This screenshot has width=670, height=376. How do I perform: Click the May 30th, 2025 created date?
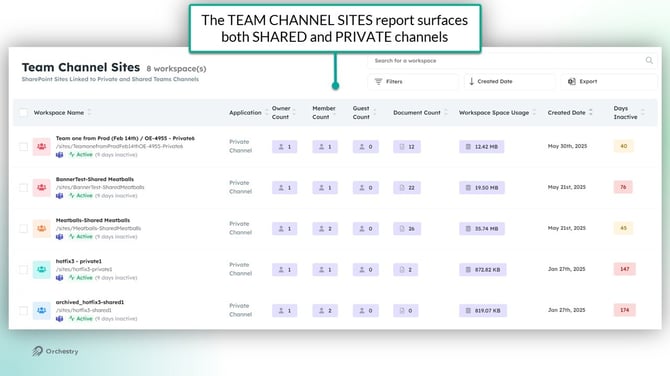[x=567, y=146]
